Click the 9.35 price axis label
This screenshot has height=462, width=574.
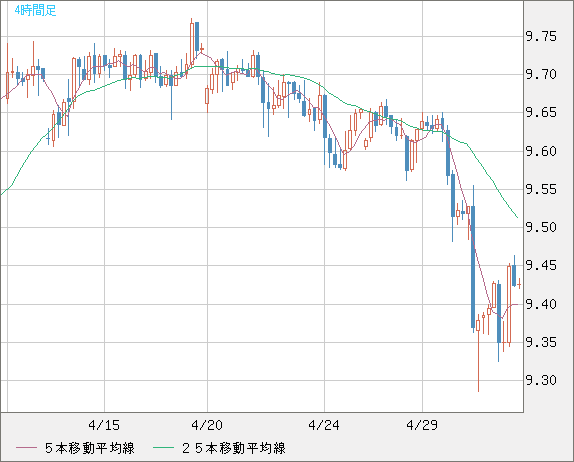click(x=541, y=342)
